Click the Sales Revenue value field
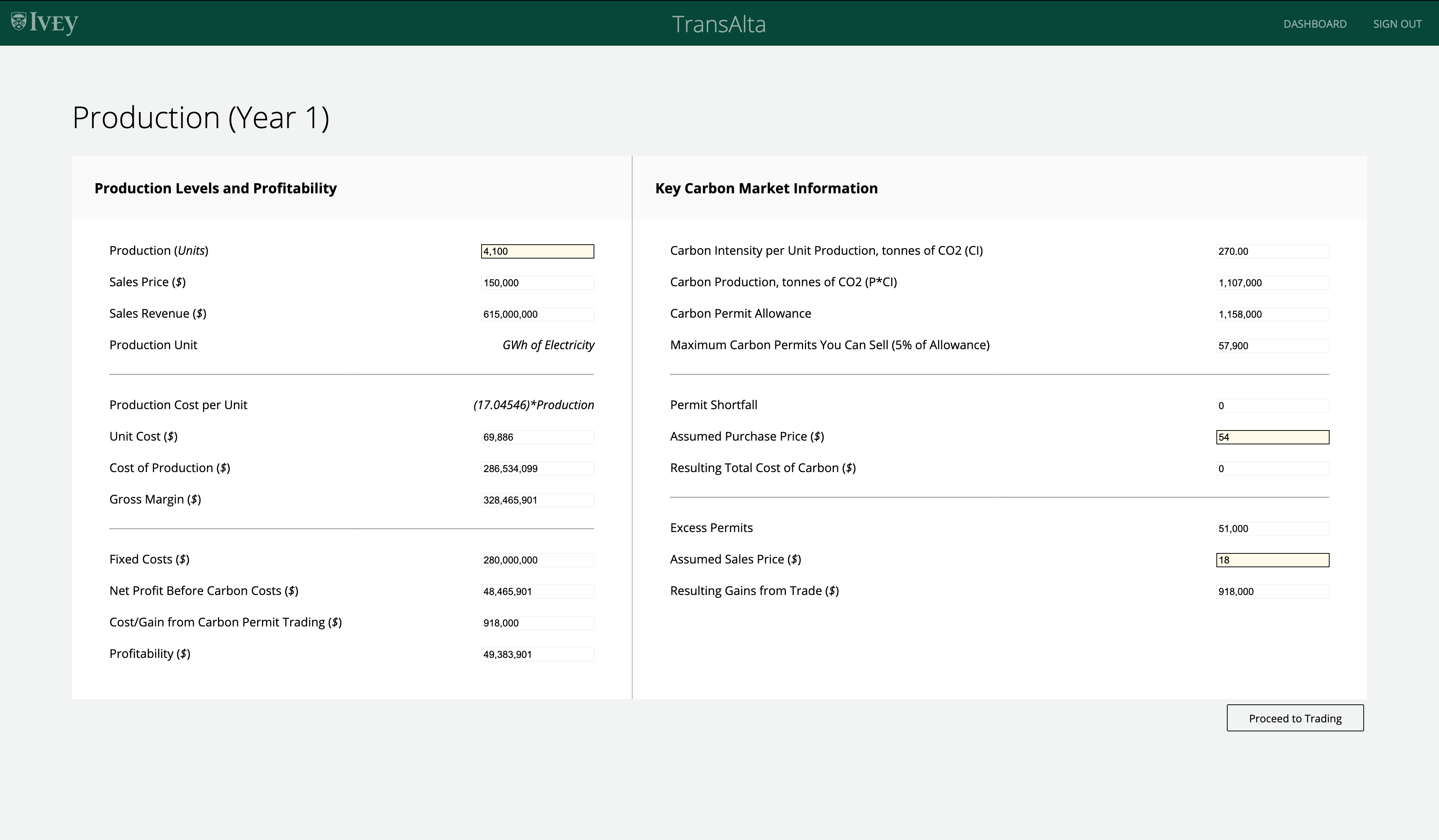This screenshot has height=840, width=1439. [537, 314]
